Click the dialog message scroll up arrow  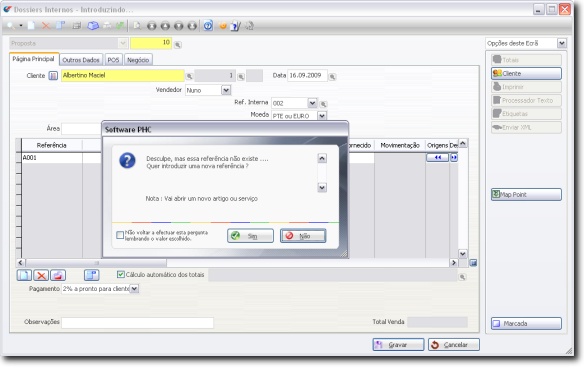322,158
